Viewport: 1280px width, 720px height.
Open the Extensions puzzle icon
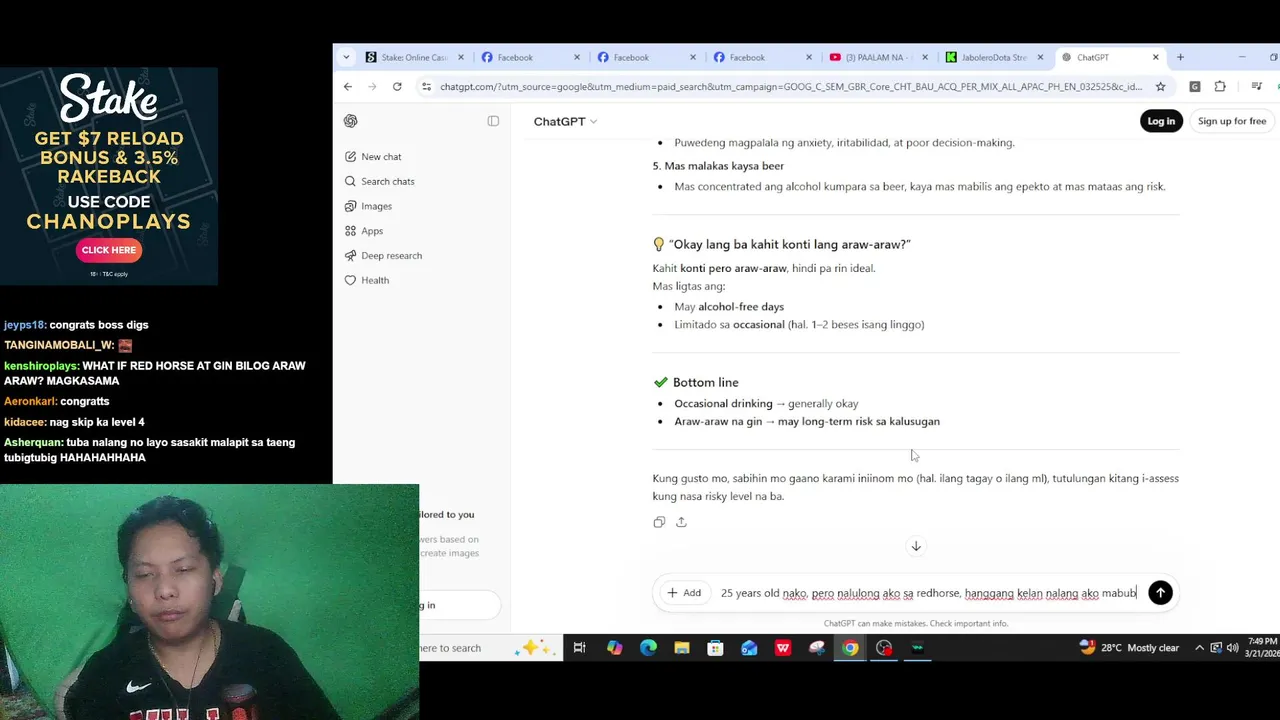click(x=1220, y=87)
